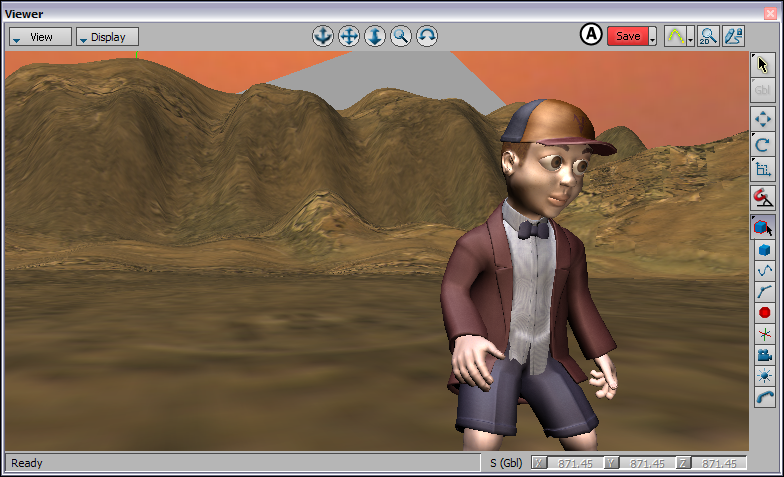
Task: Open the Display menu
Action: point(108,37)
